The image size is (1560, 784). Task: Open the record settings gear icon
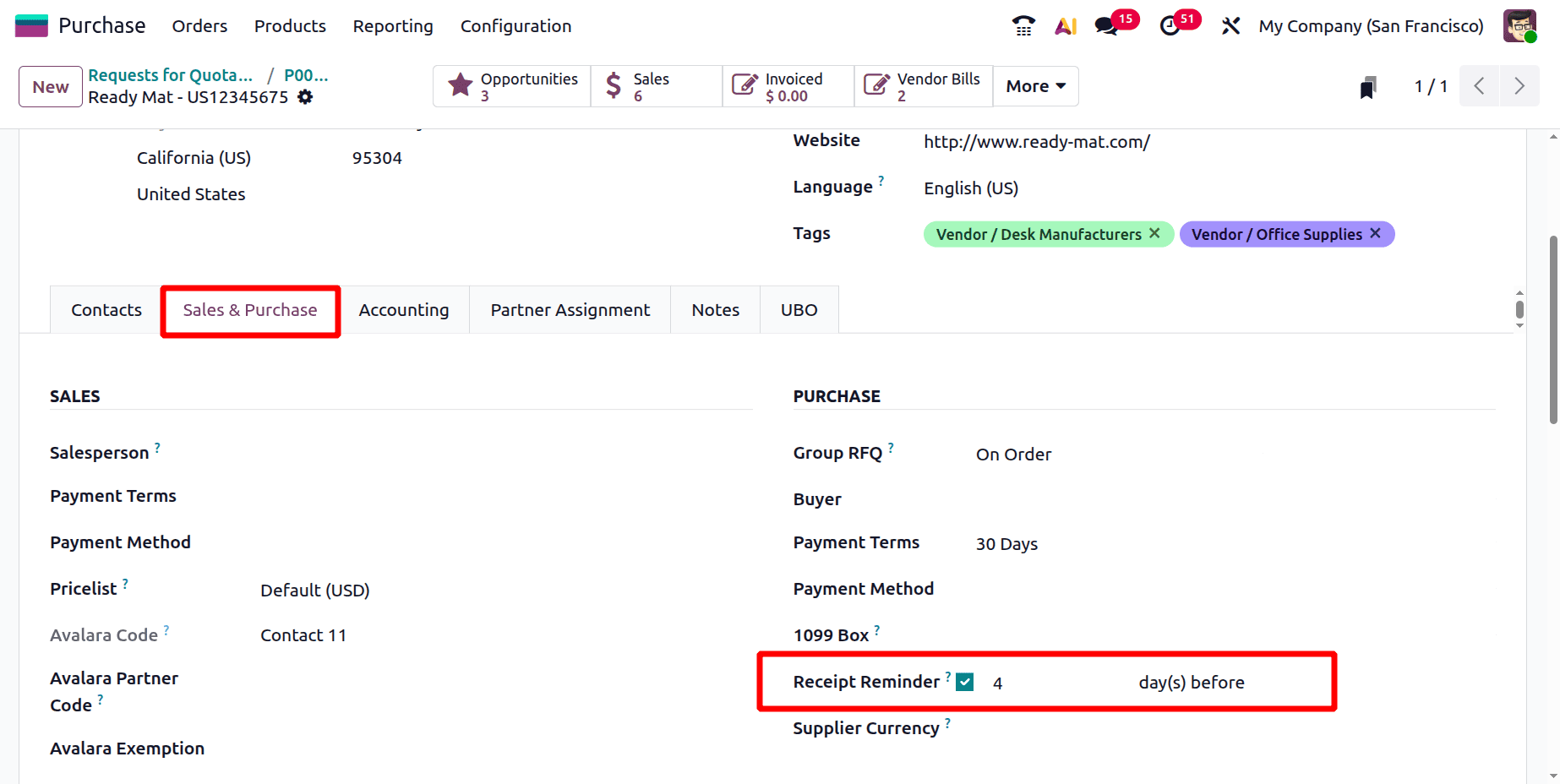click(x=304, y=97)
